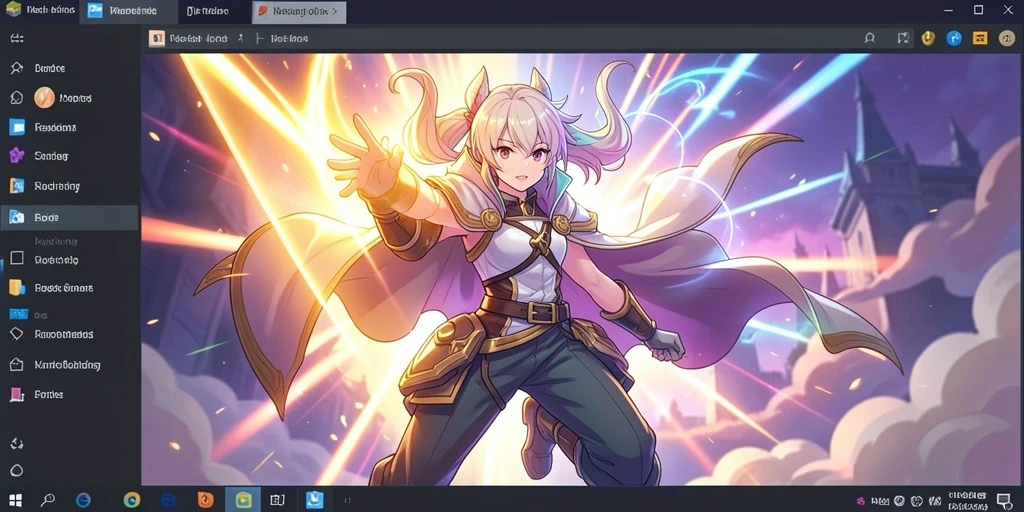The image size is (1024, 512).
Task: Open the tab with the grass block icon
Action: coord(39,11)
